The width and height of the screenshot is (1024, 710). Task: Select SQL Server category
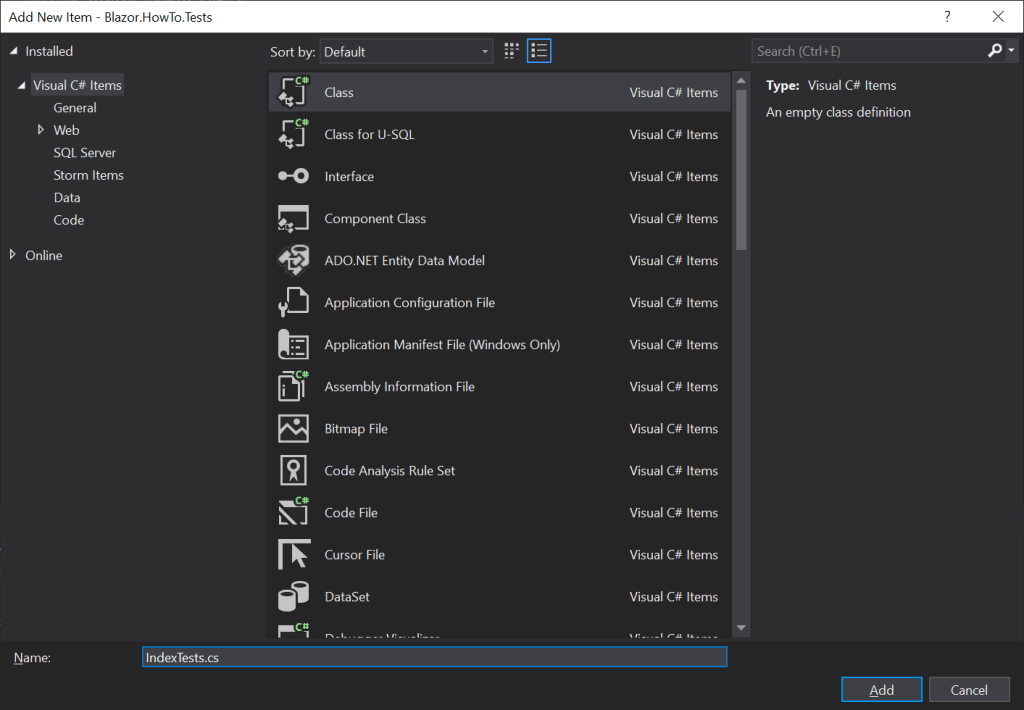(x=84, y=153)
